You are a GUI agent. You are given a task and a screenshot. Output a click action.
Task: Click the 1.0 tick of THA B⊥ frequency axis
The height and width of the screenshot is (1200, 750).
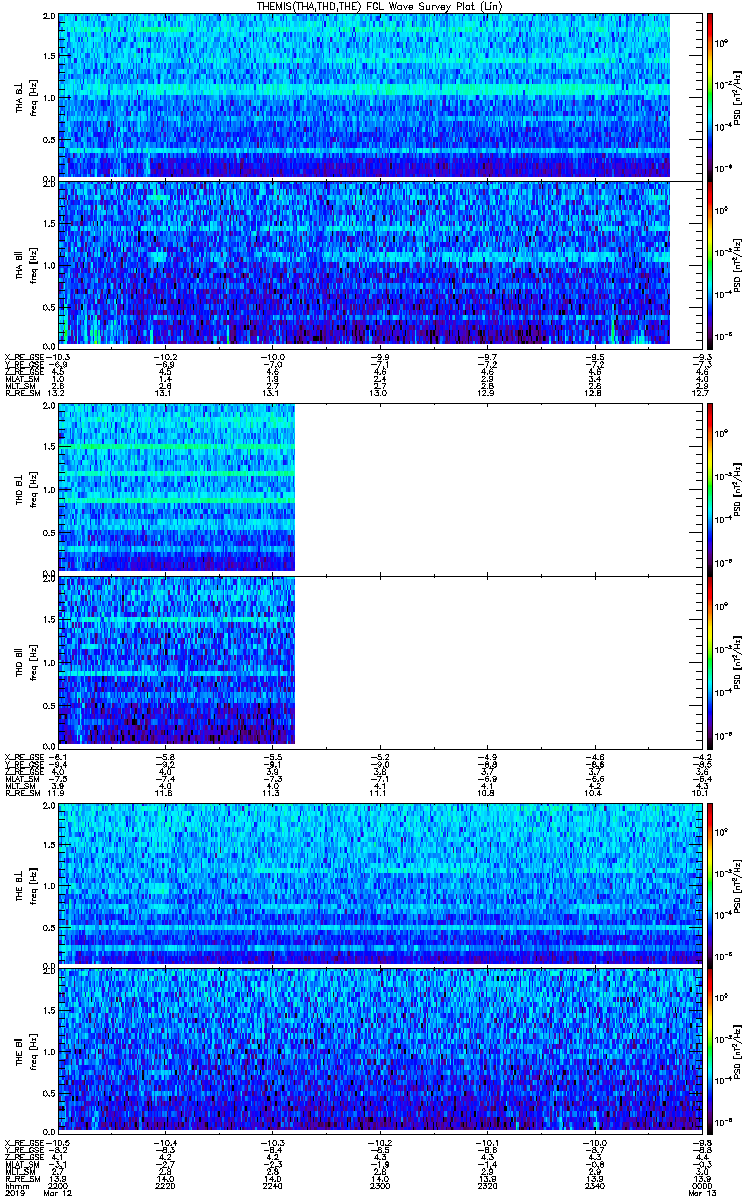48,97
